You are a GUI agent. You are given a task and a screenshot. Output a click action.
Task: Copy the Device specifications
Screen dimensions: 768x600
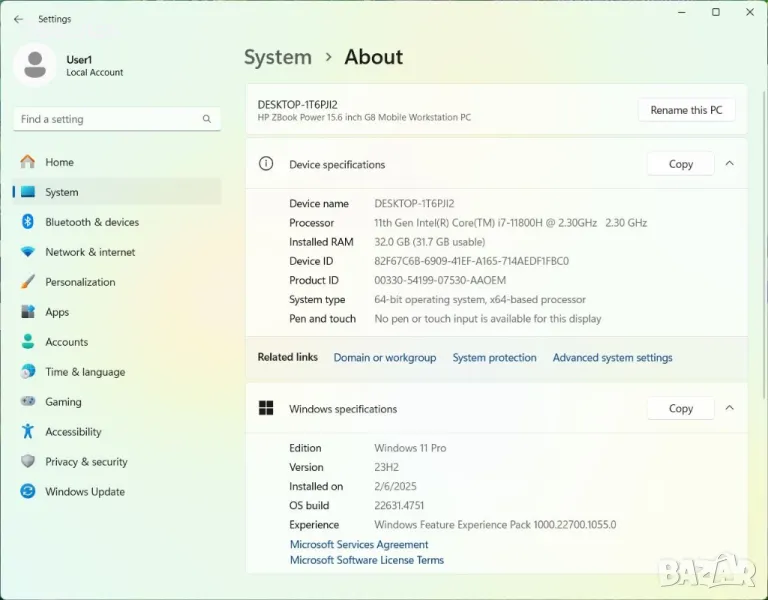[680, 164]
